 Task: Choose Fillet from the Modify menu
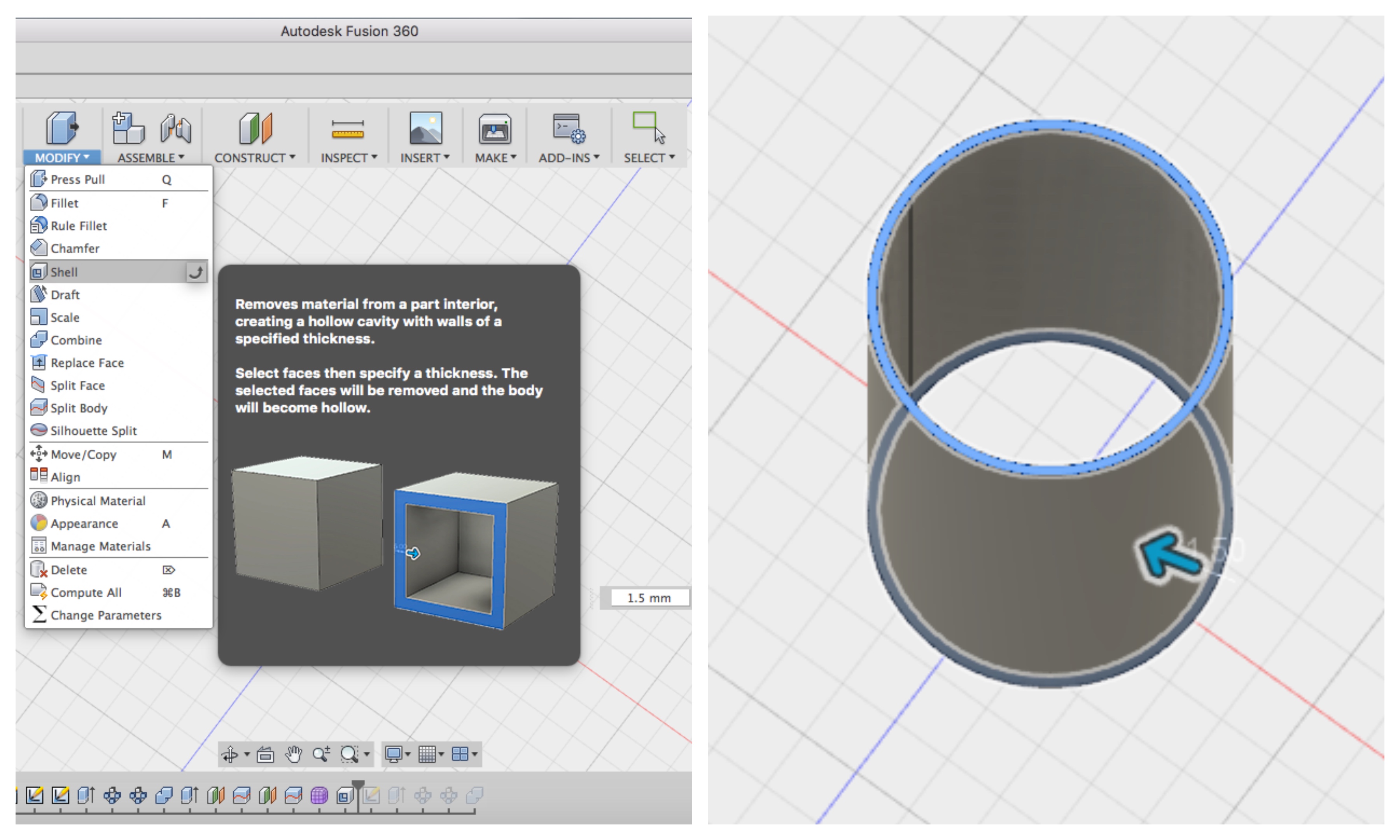click(x=119, y=203)
